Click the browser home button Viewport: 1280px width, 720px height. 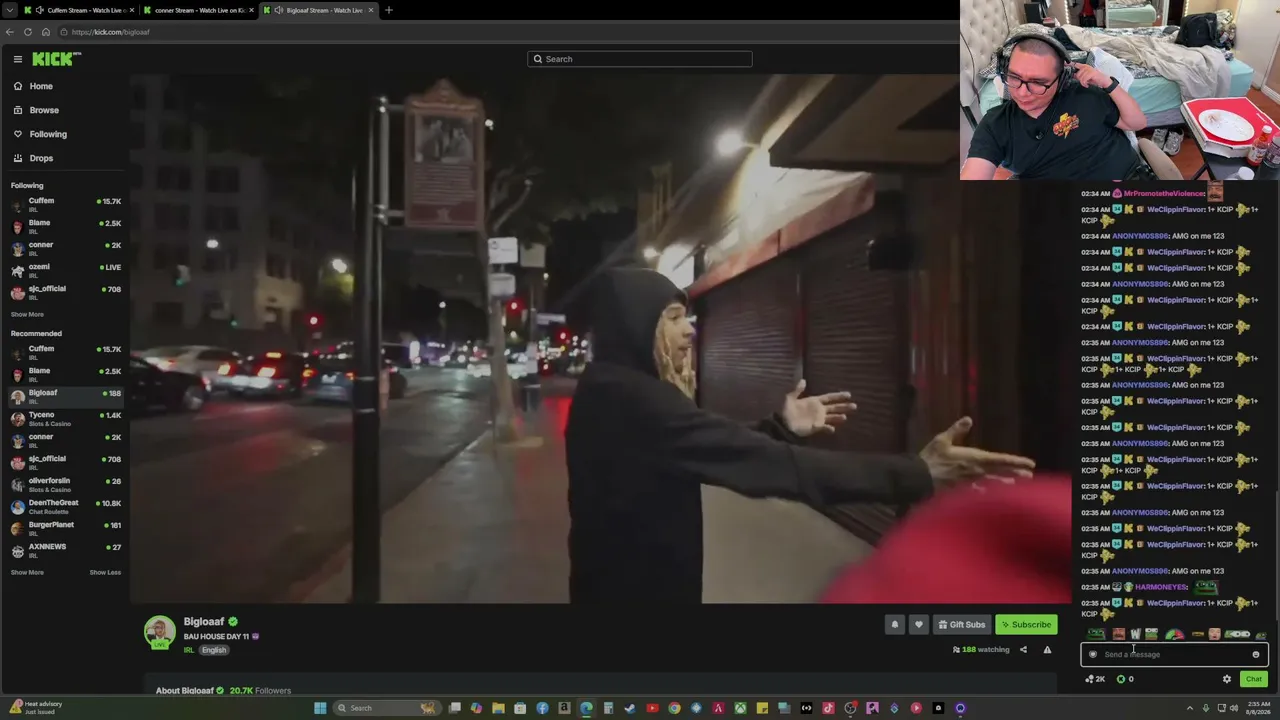tap(46, 32)
